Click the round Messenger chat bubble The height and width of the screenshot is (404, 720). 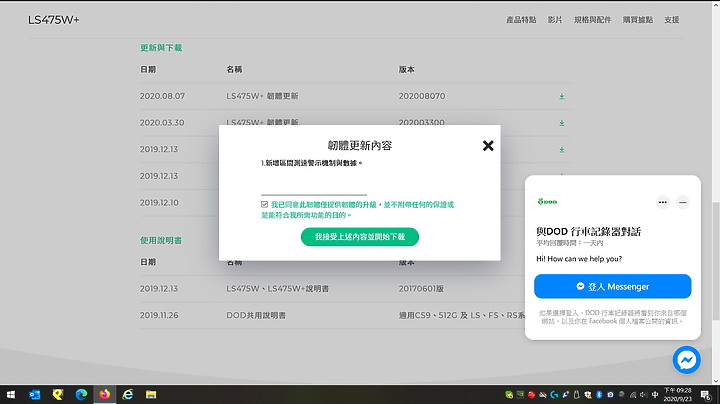(x=686, y=359)
